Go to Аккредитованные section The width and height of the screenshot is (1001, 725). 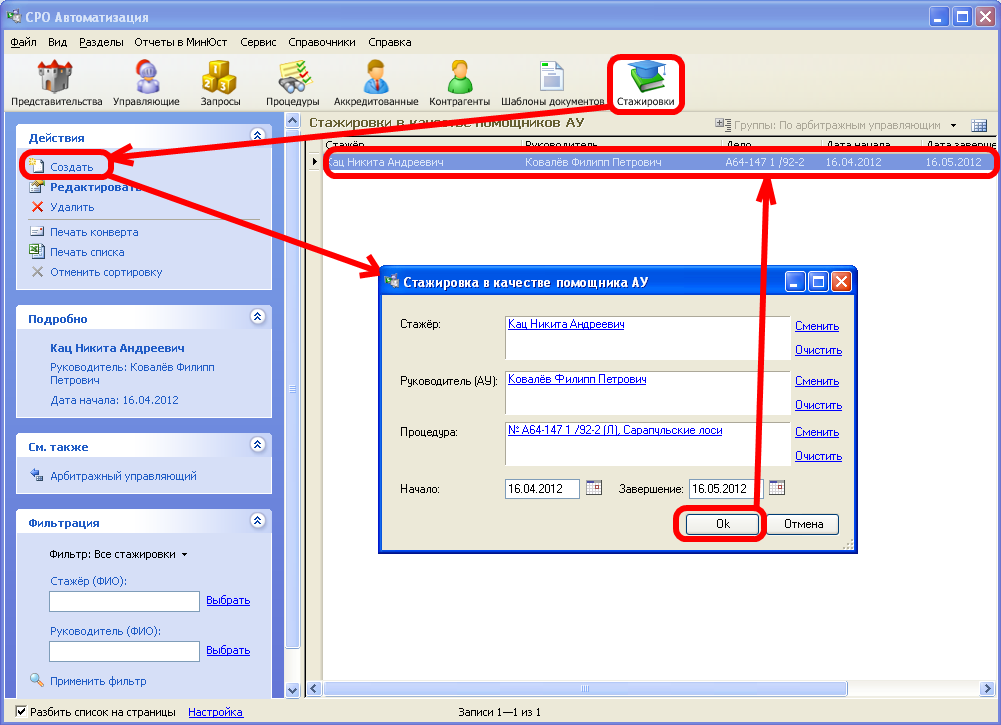pyautogui.click(x=376, y=82)
